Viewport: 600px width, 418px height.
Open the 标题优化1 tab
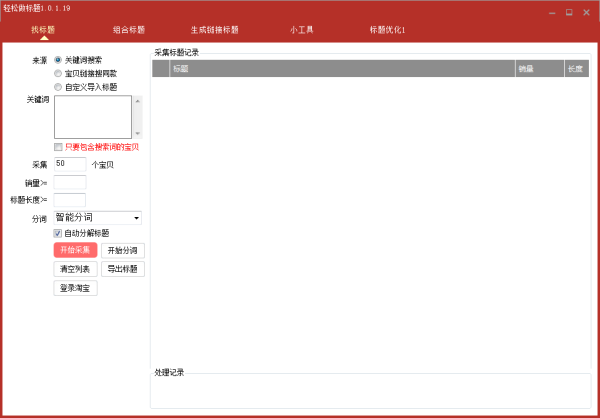coord(387,30)
